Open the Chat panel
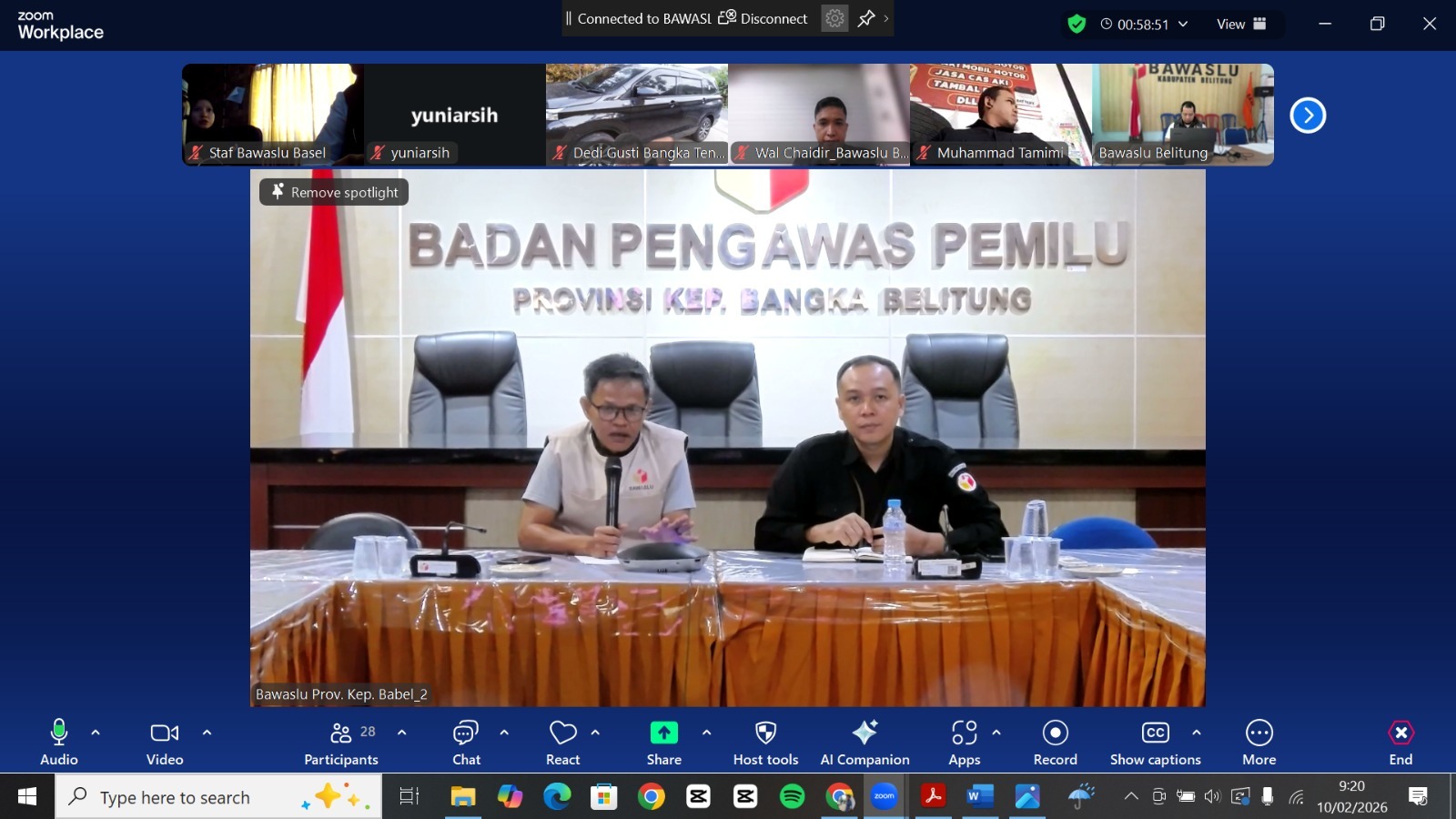1456x819 pixels. [466, 743]
